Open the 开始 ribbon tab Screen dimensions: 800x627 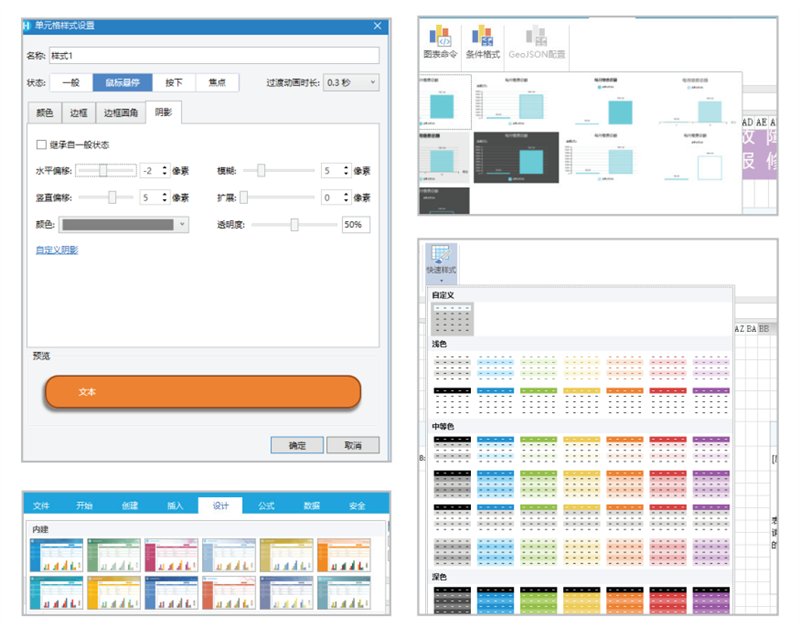click(85, 506)
